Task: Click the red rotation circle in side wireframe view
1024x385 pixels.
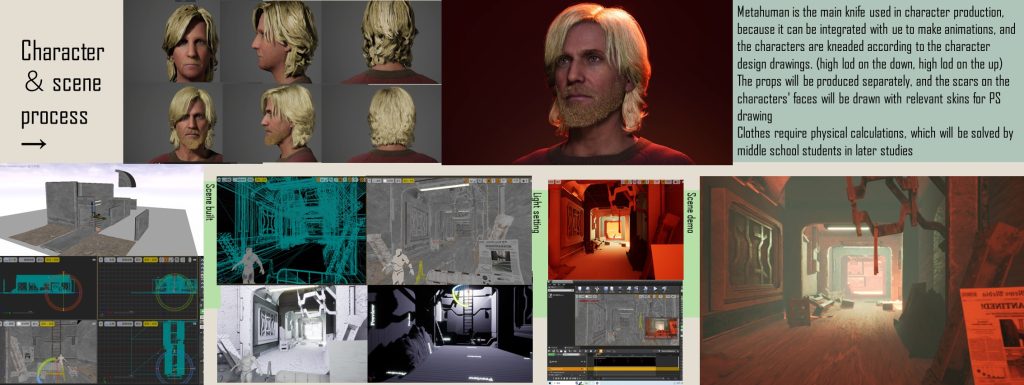Action: tap(63, 292)
